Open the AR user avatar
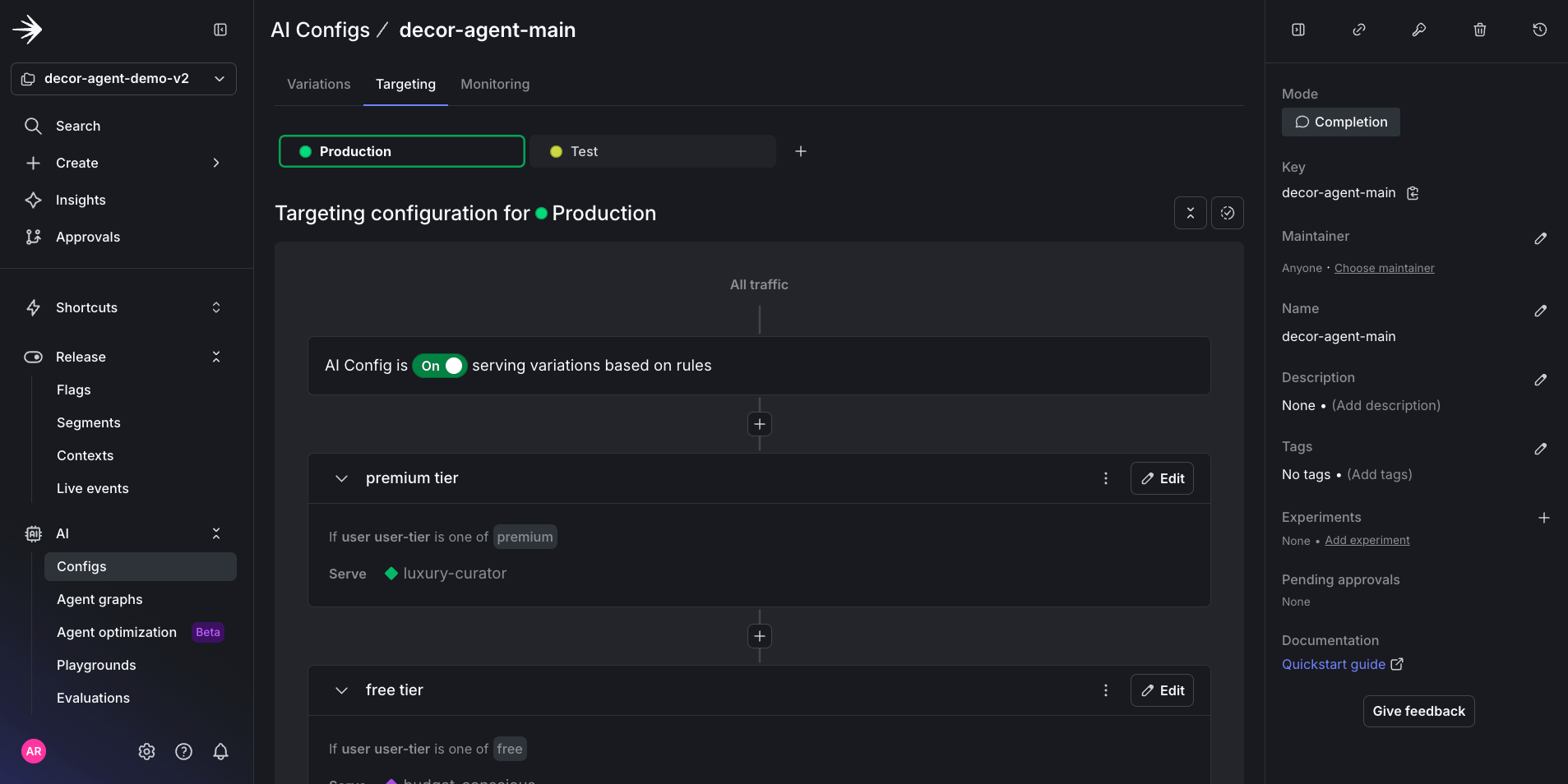This screenshot has width=1568, height=784. [34, 751]
